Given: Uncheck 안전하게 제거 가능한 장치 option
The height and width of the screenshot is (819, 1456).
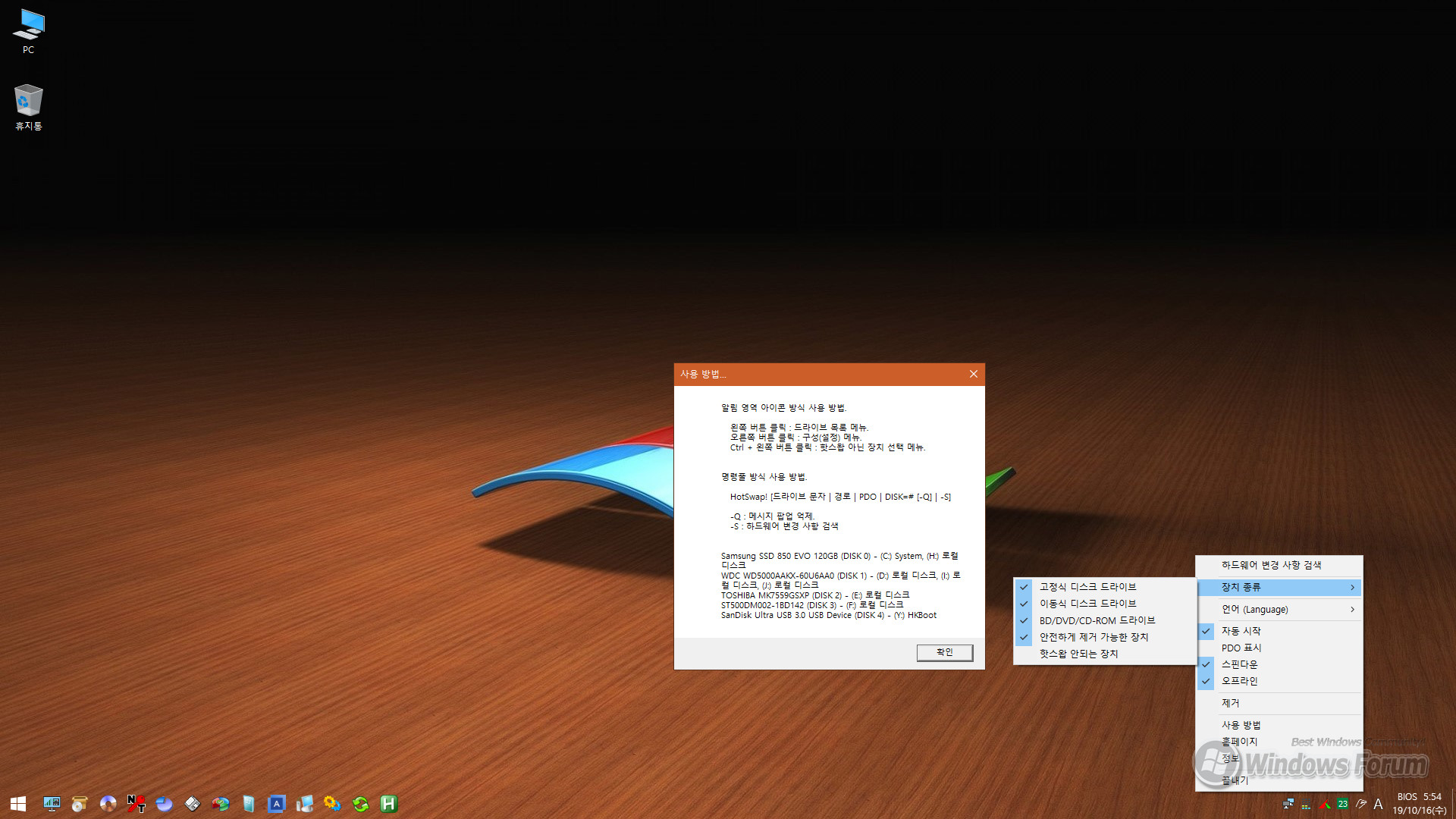Looking at the screenshot, I should point(1104,637).
